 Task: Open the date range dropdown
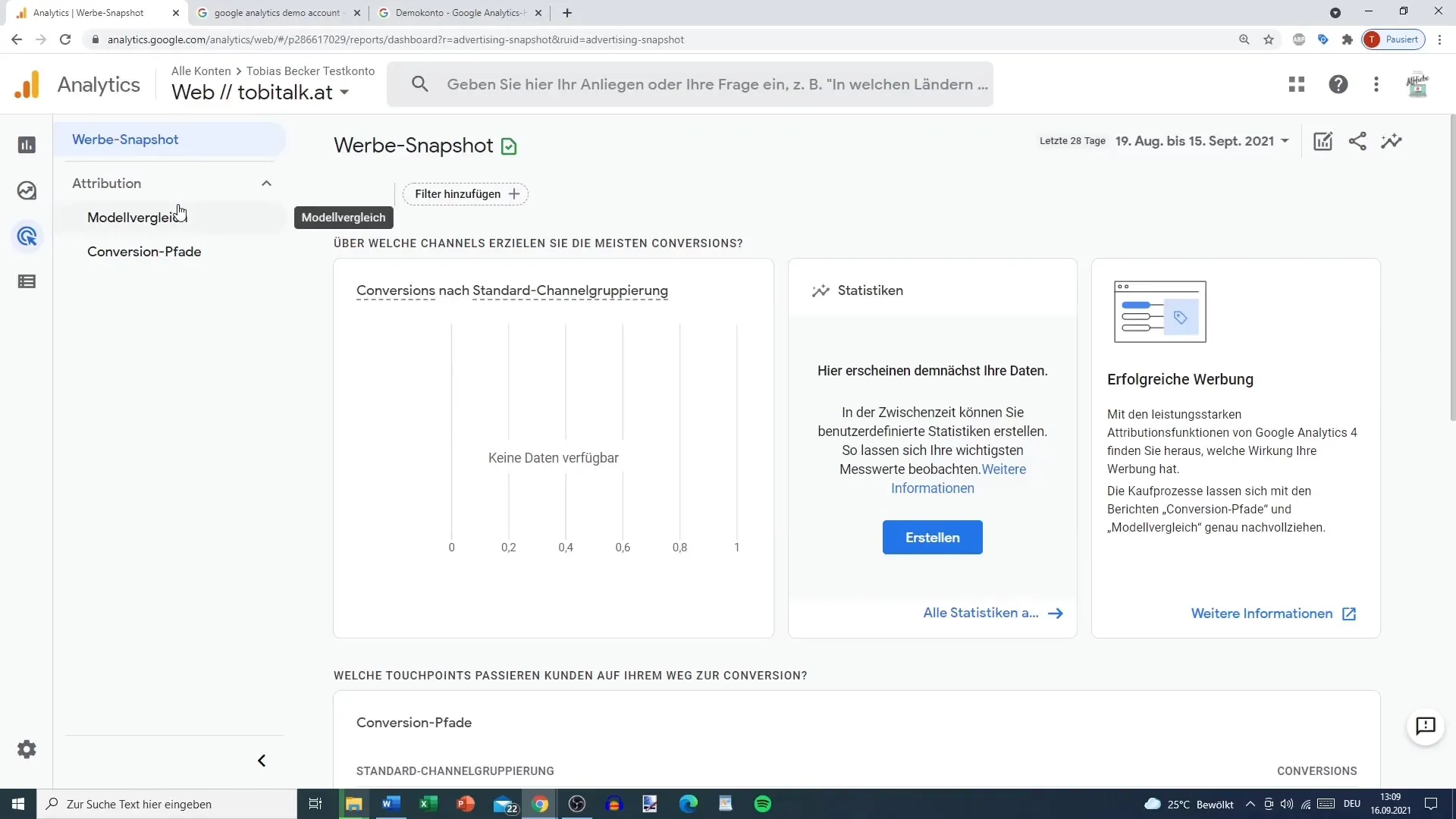(1202, 141)
